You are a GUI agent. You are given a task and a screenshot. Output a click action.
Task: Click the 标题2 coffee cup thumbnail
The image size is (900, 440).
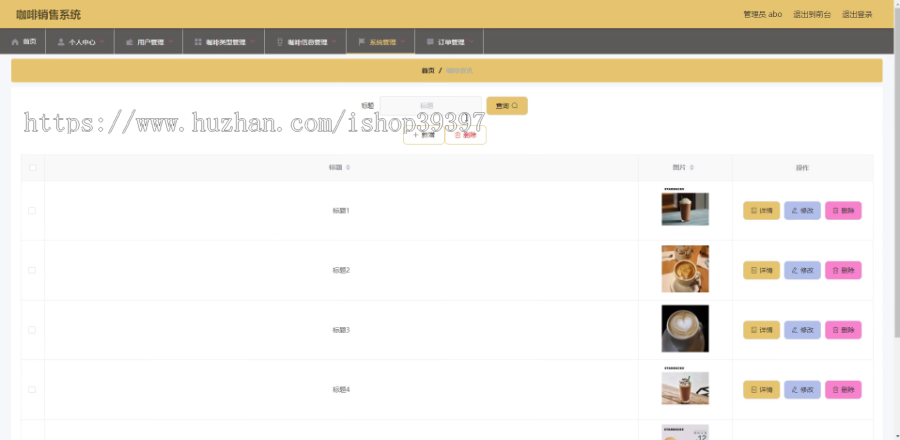click(x=685, y=269)
